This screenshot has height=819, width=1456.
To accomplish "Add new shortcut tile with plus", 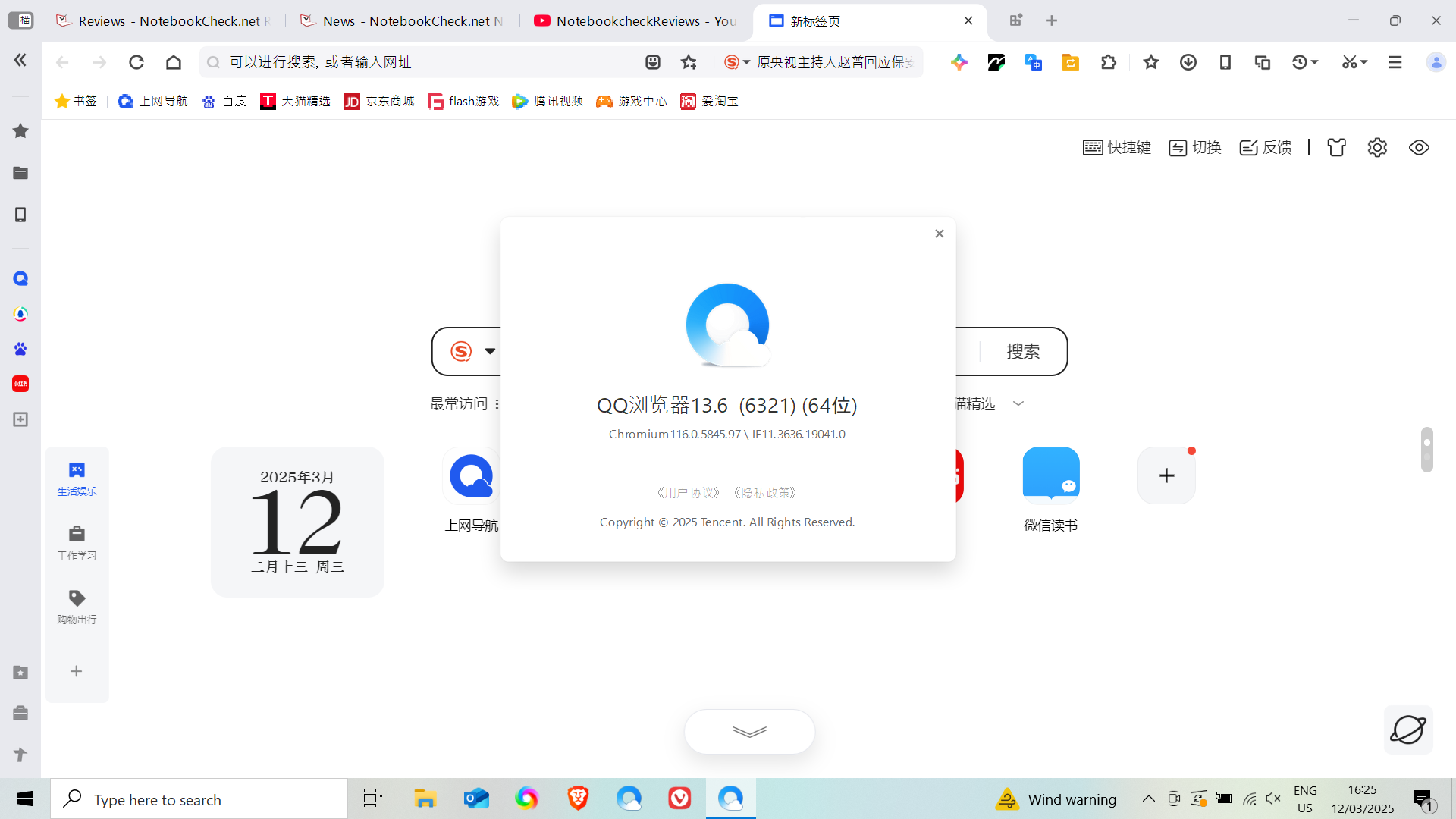I will [x=1166, y=475].
